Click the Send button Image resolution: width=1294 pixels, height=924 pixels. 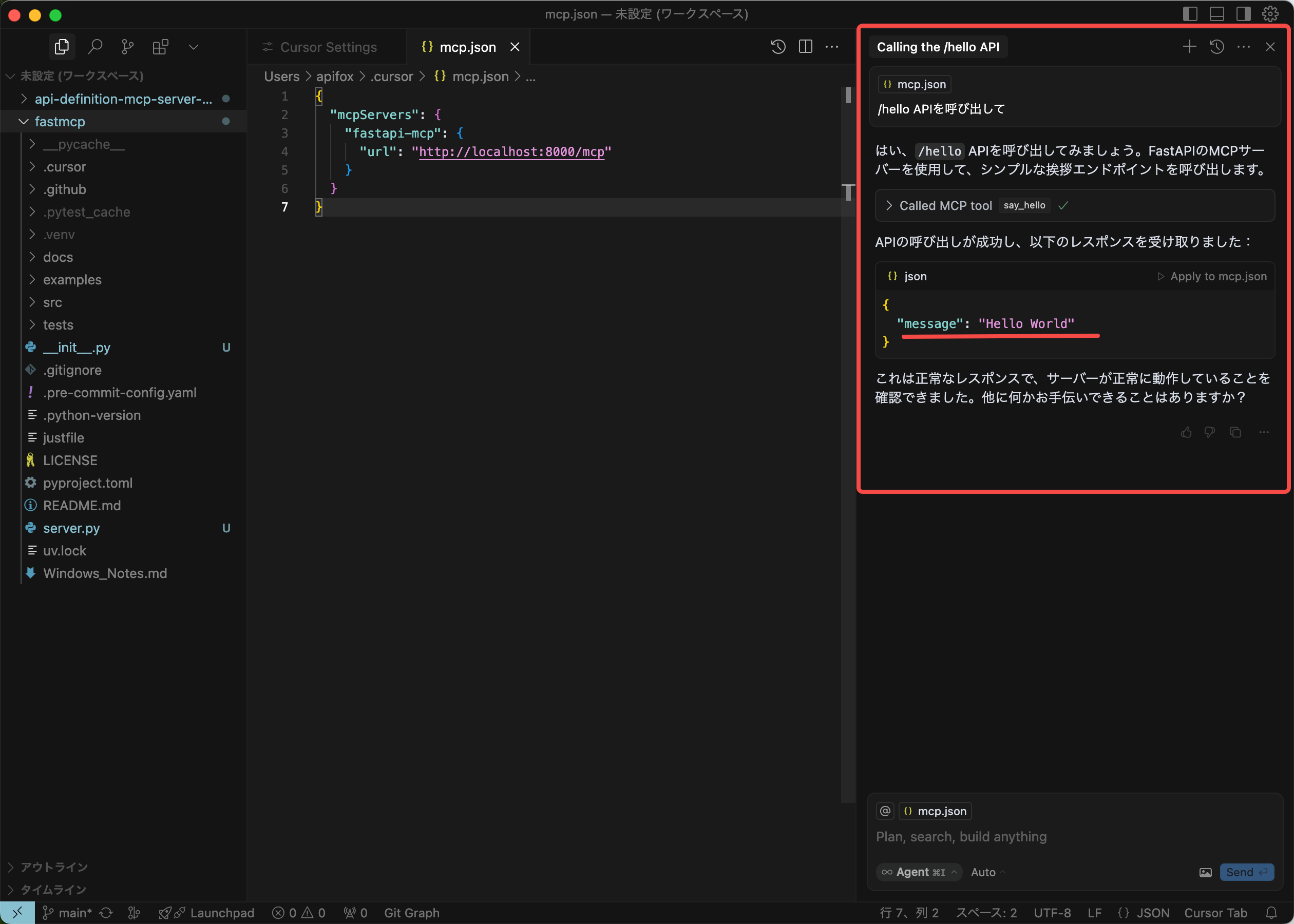(x=1246, y=872)
